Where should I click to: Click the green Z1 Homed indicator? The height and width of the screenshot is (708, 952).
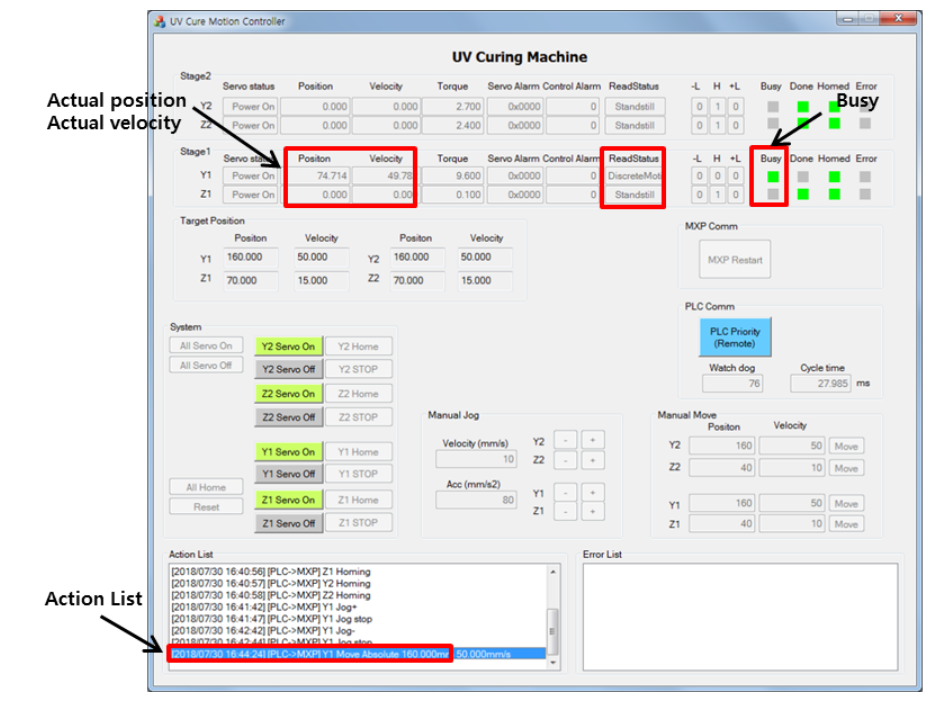834,195
